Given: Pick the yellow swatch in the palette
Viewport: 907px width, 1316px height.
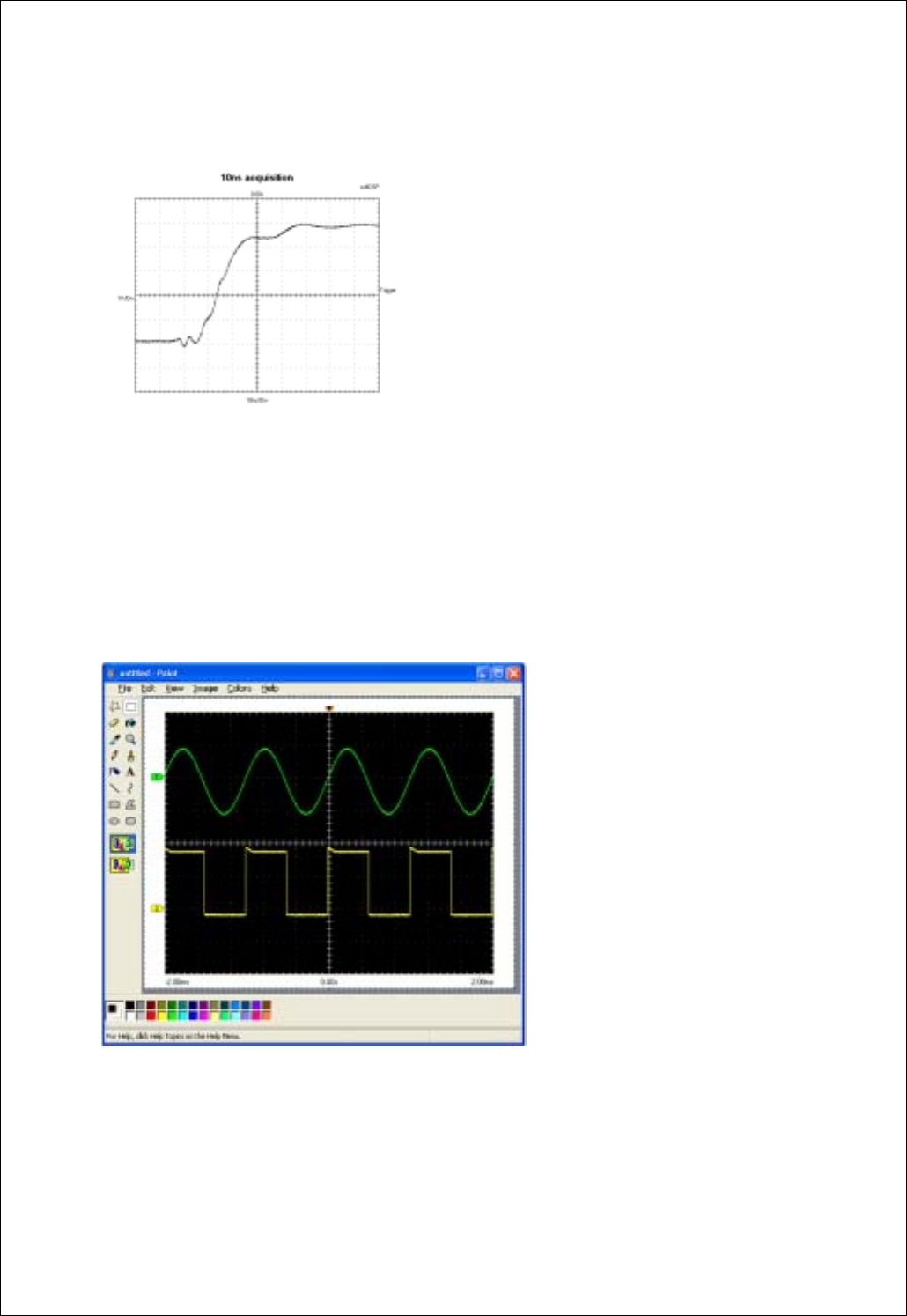Looking at the screenshot, I should (162, 1016).
